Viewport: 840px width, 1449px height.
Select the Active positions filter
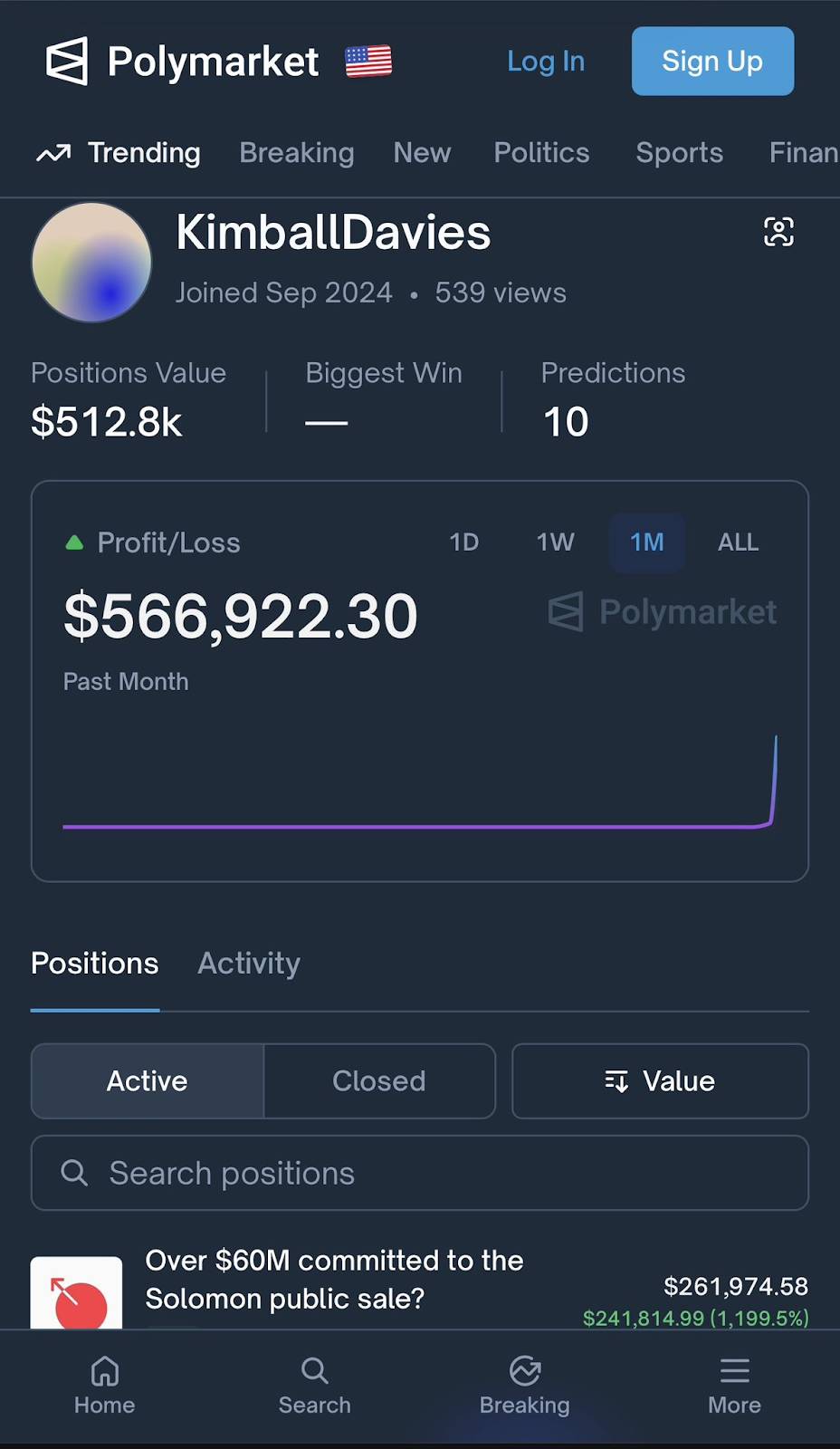(147, 1081)
